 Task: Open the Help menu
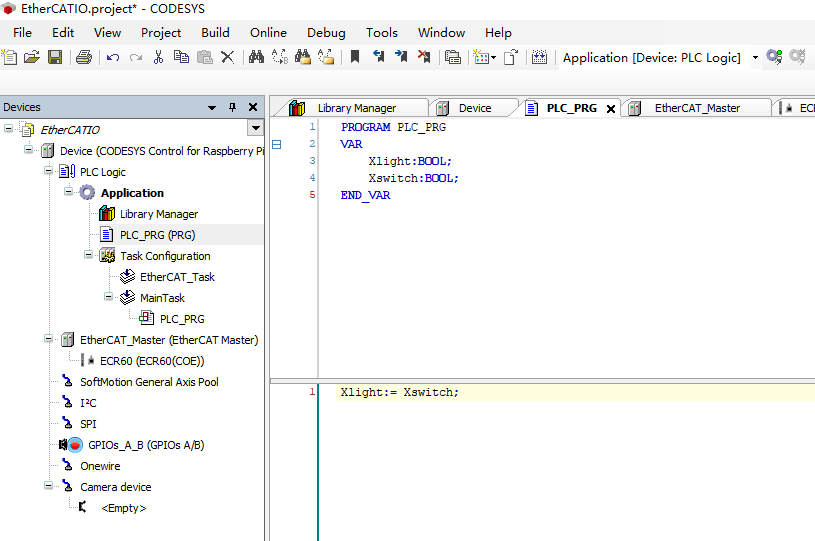point(498,33)
